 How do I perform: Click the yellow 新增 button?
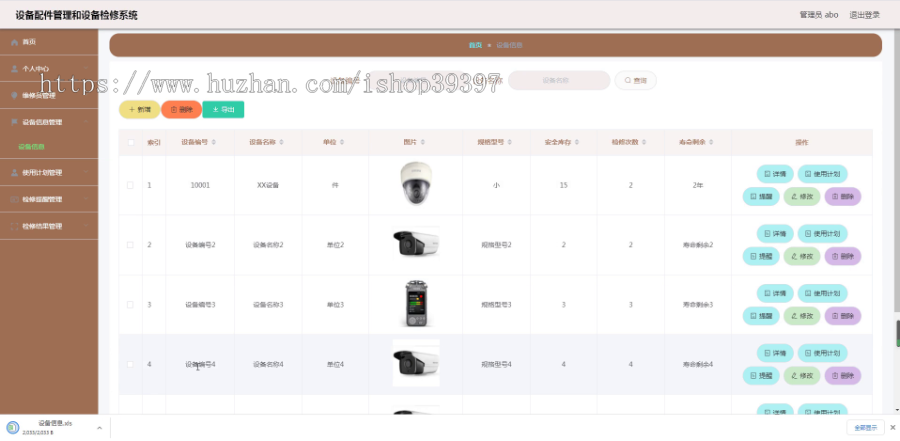(x=139, y=110)
